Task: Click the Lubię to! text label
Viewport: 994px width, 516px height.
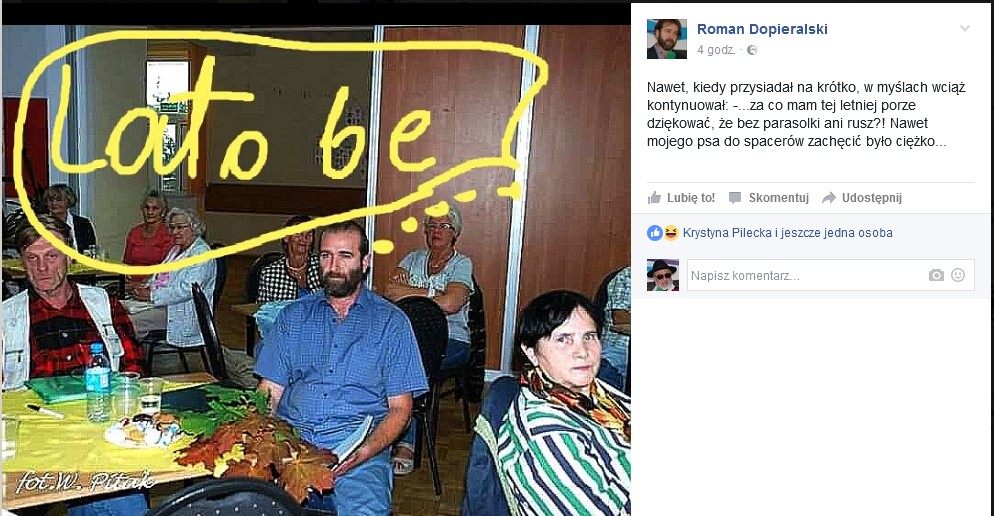Action: point(690,198)
